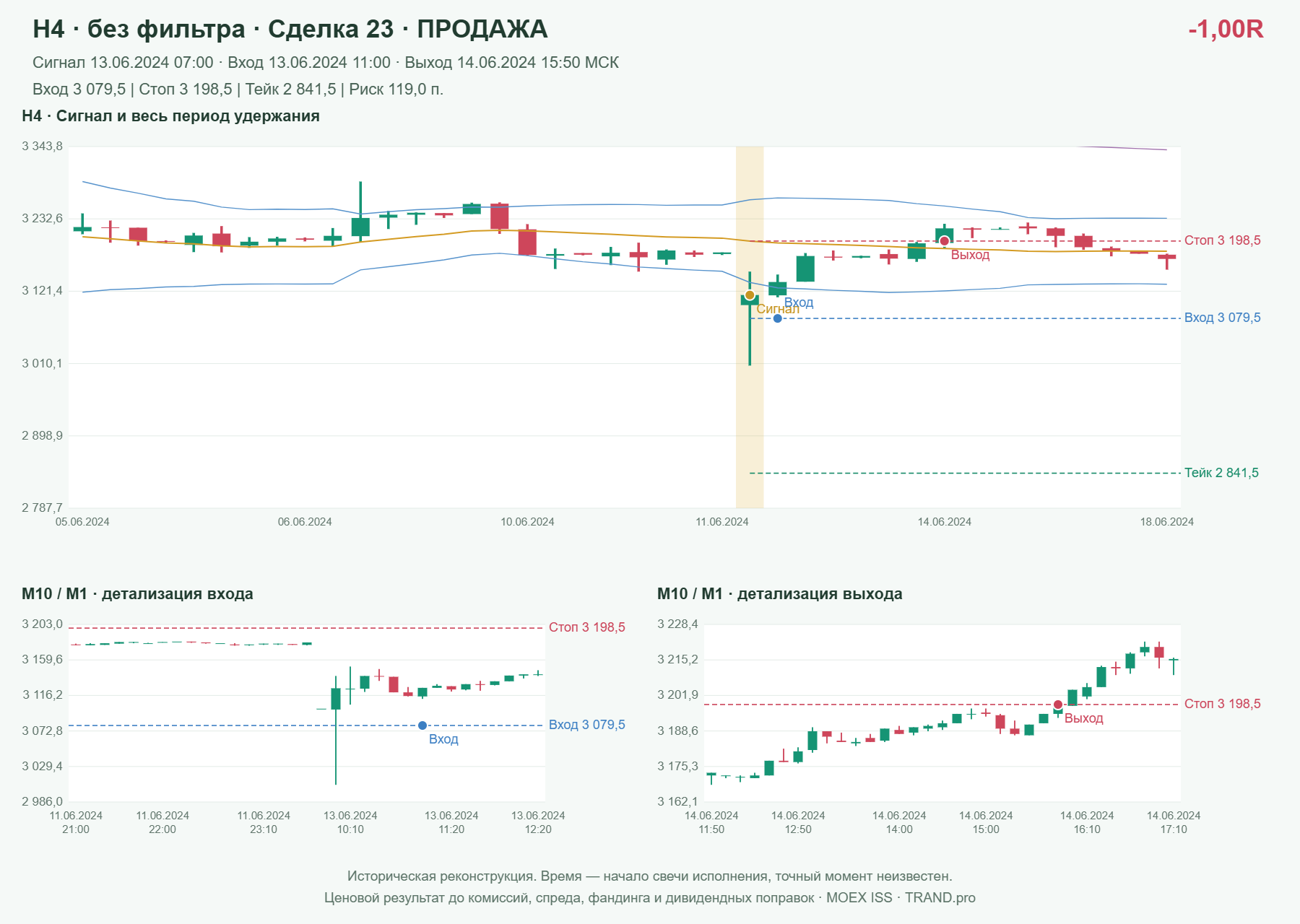Click the 05.06.2024 date on H4 axis

click(x=82, y=522)
